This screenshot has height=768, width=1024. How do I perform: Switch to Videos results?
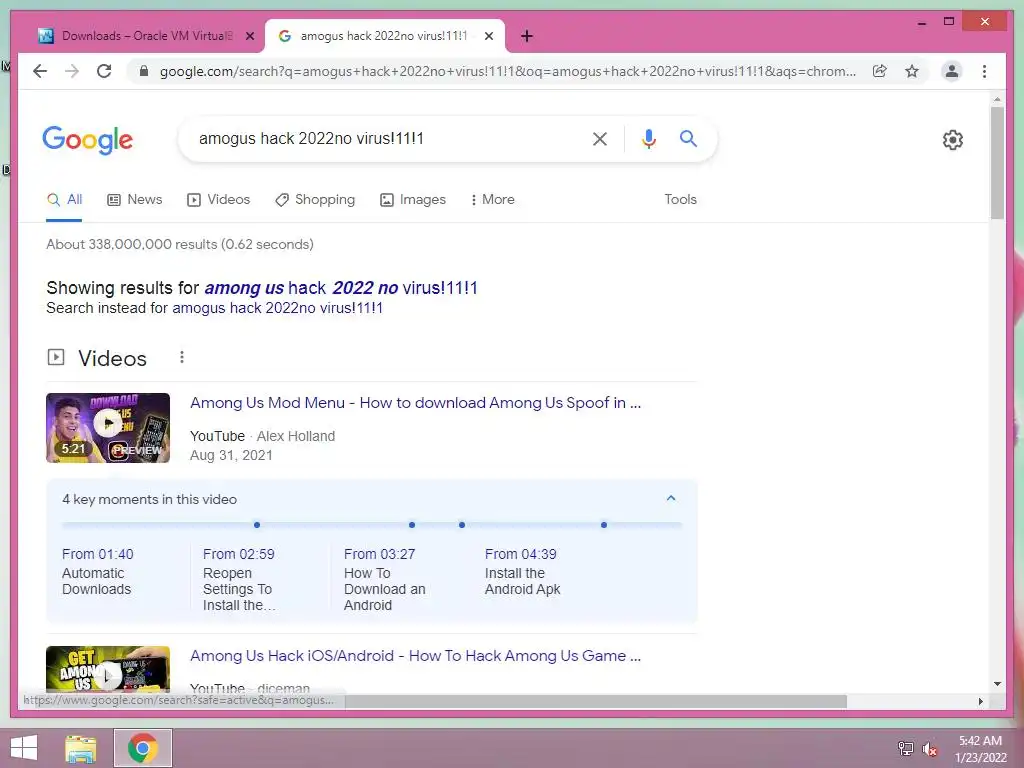coord(218,200)
